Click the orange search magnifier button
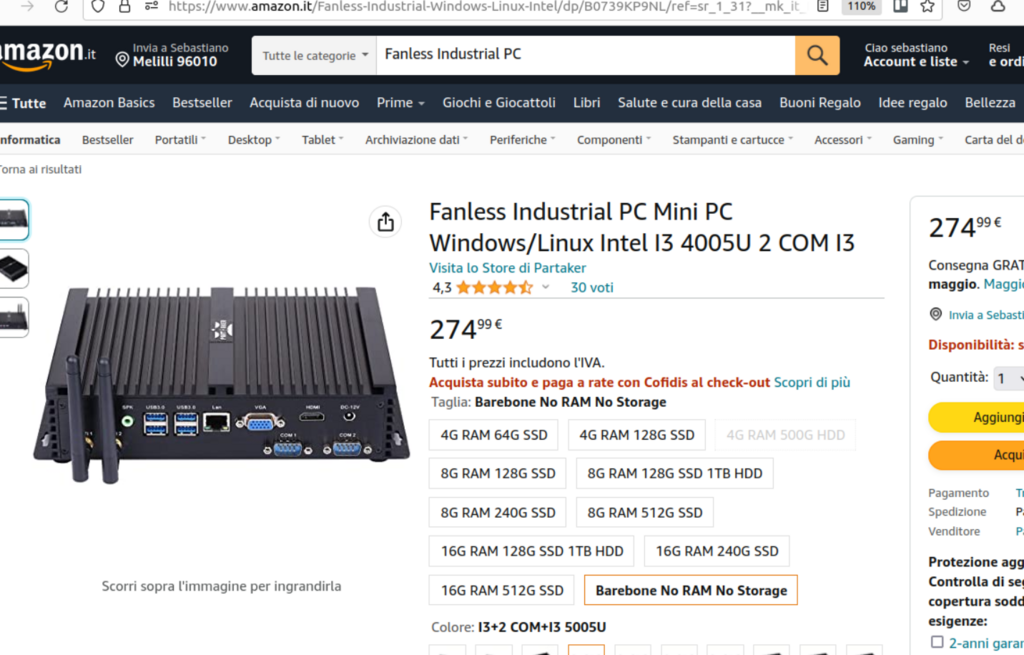The image size is (1024, 655). click(817, 55)
